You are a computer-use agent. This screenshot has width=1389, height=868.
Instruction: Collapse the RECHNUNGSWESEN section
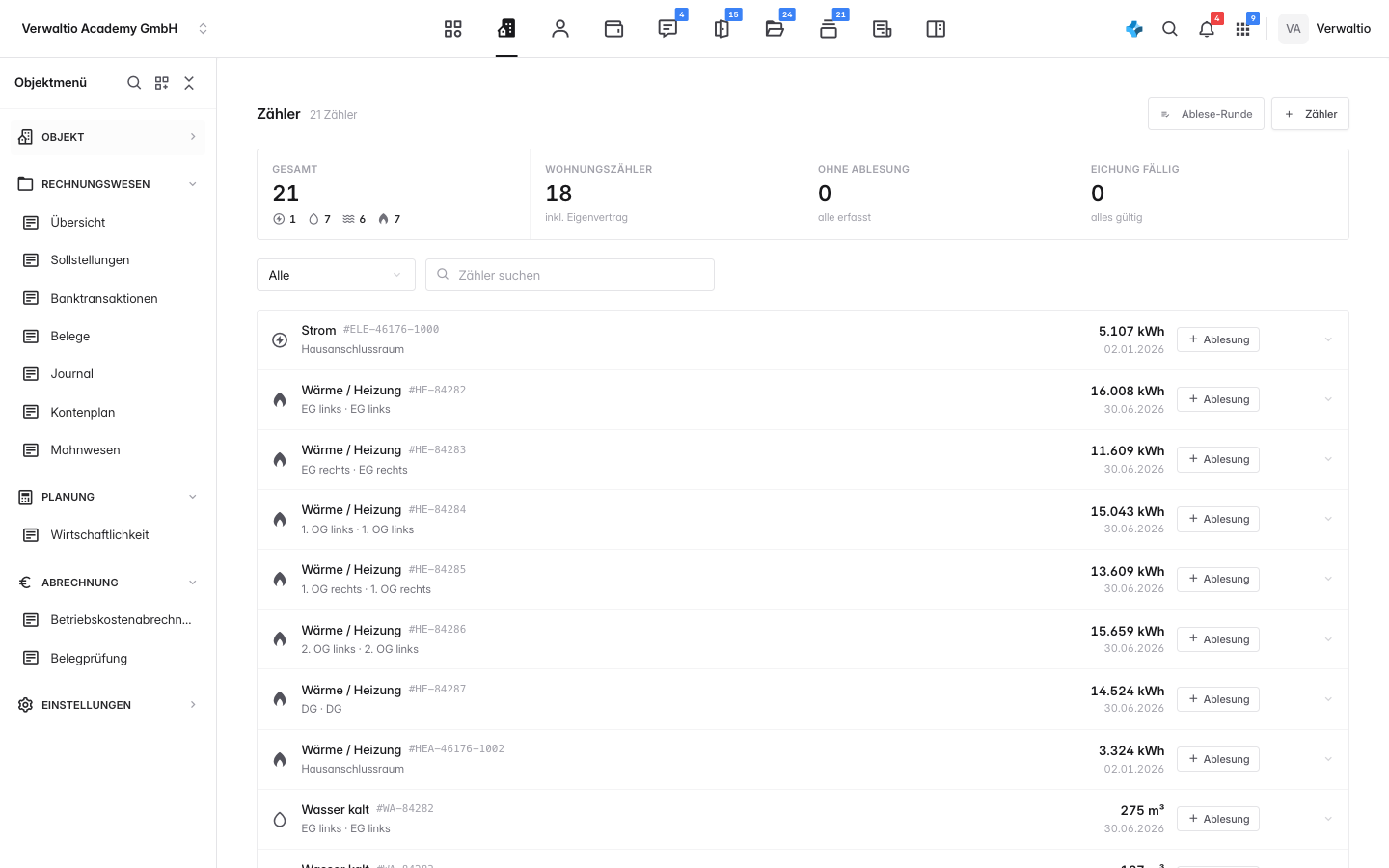click(108, 184)
